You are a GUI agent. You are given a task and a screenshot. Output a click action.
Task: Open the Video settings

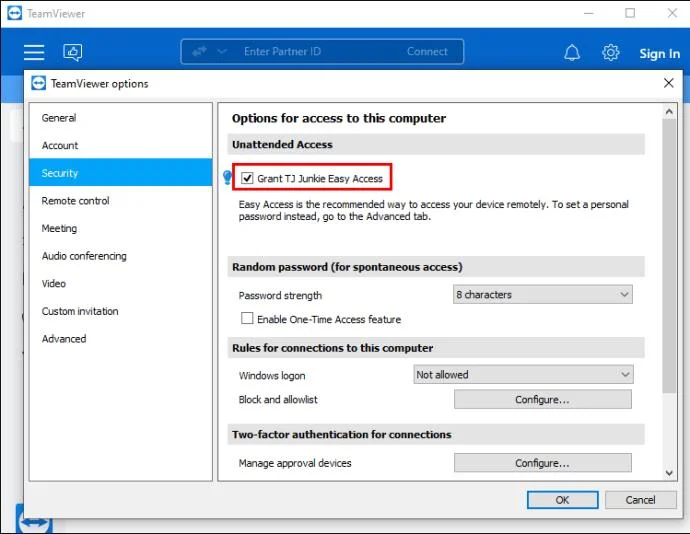[121, 284]
